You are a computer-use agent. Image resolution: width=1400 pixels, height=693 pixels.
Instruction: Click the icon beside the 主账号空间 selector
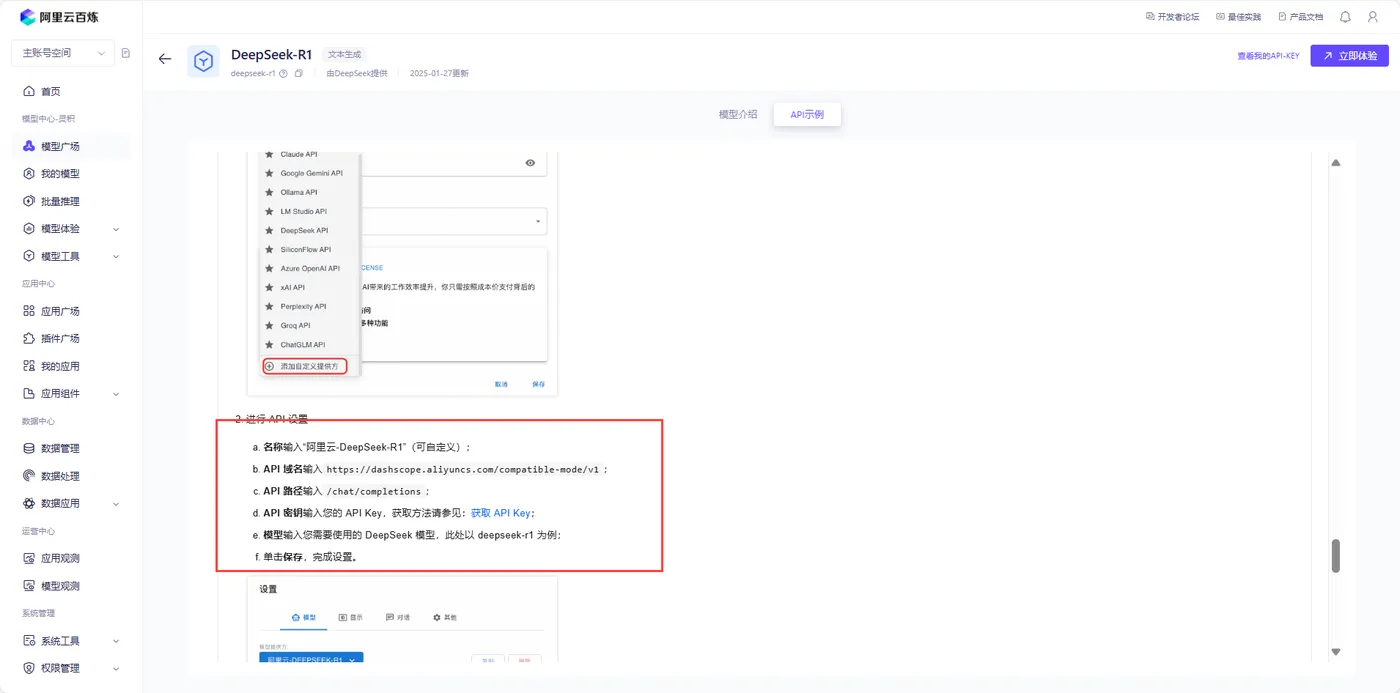tap(126, 53)
